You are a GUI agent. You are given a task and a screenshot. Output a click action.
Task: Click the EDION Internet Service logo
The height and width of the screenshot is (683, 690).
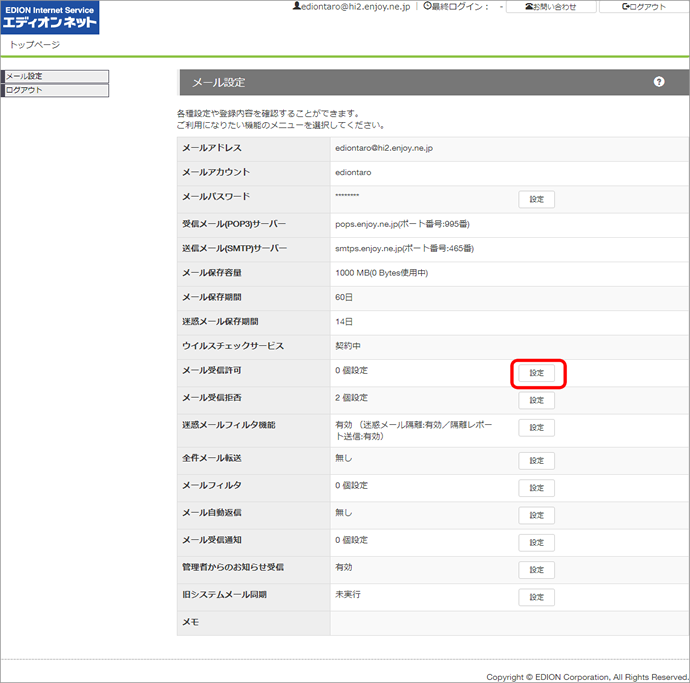point(50,18)
